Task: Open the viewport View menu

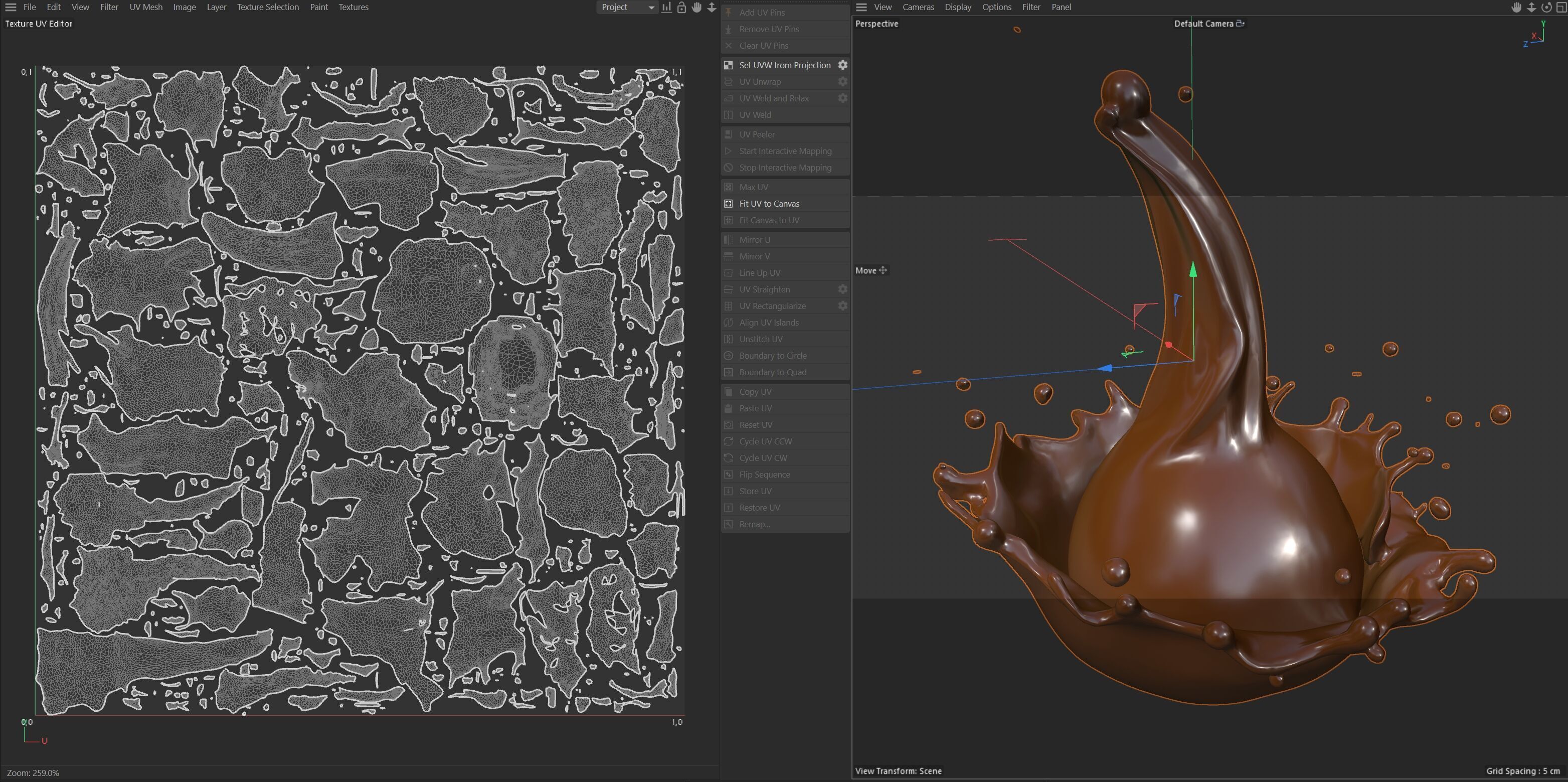Action: [x=883, y=8]
